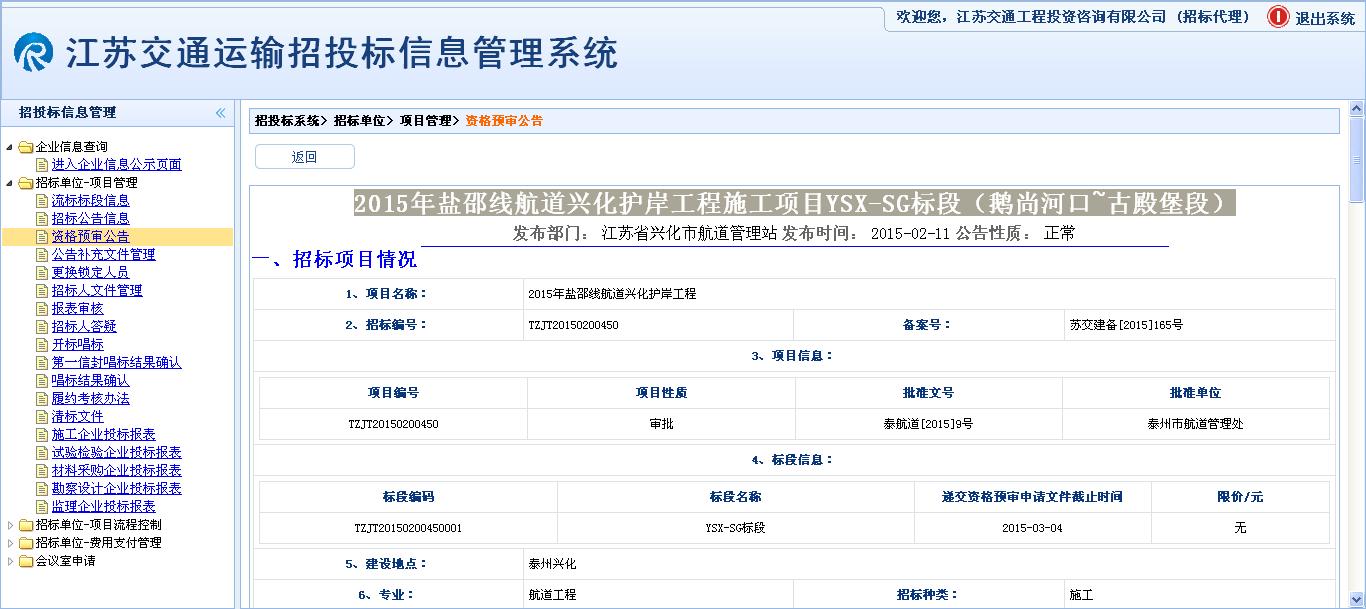The width and height of the screenshot is (1366, 609).
Task: Click the 企业信息查询 folder icon
Action: point(26,147)
